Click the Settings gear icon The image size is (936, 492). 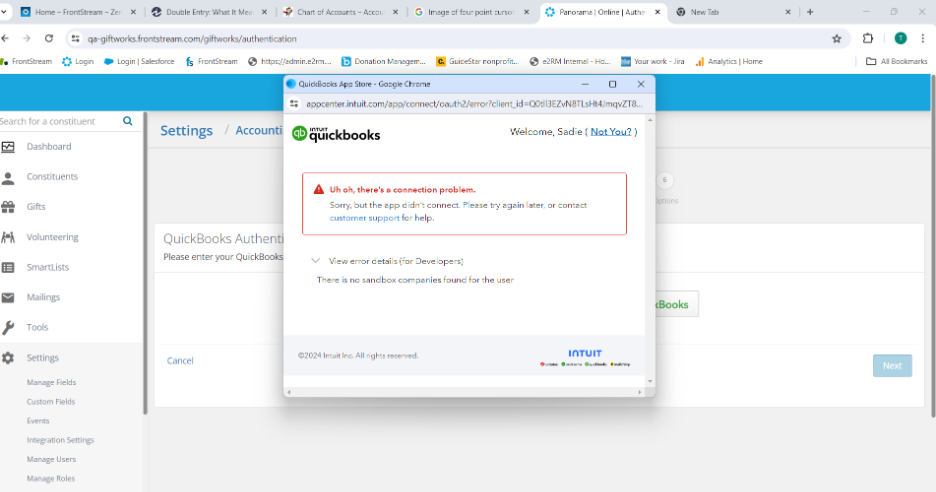coord(8,358)
